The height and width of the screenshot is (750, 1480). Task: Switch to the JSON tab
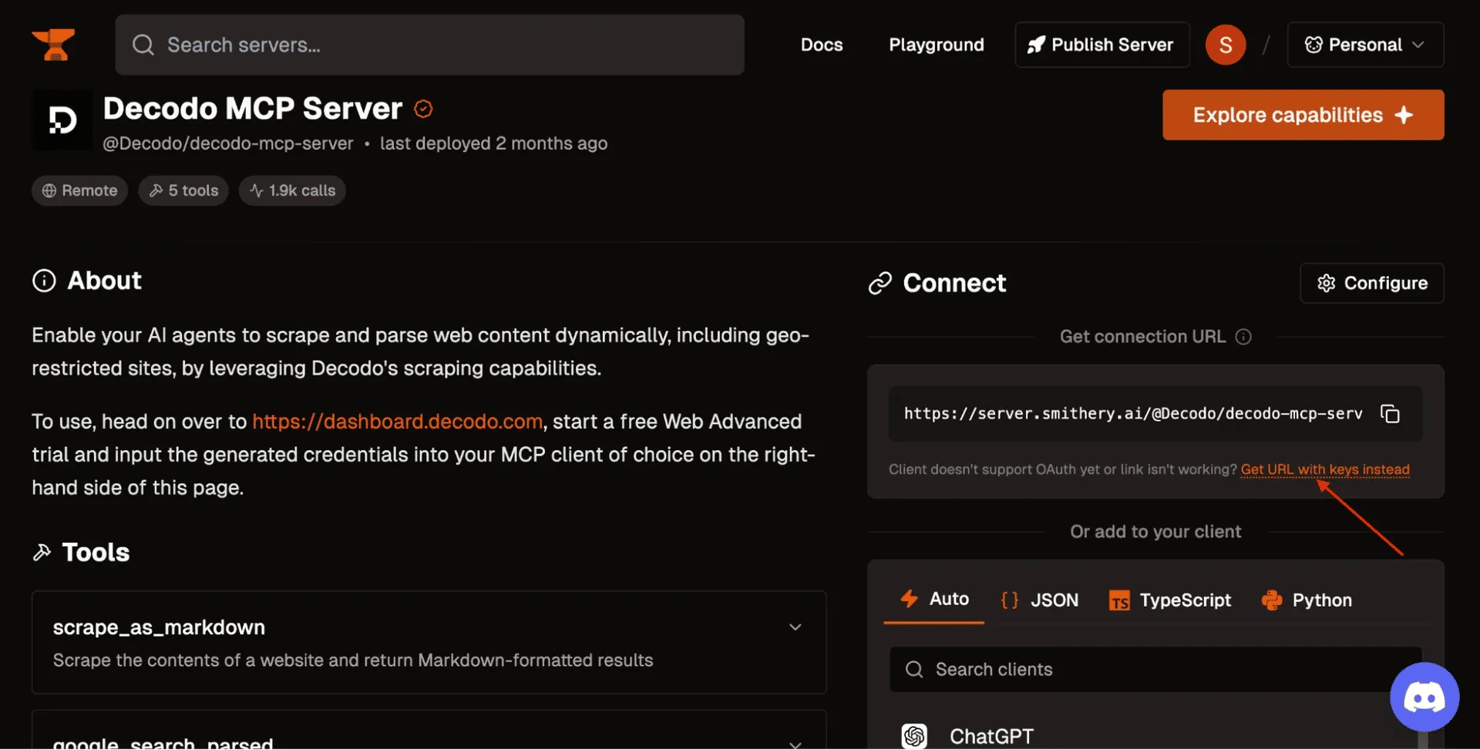coord(1040,600)
